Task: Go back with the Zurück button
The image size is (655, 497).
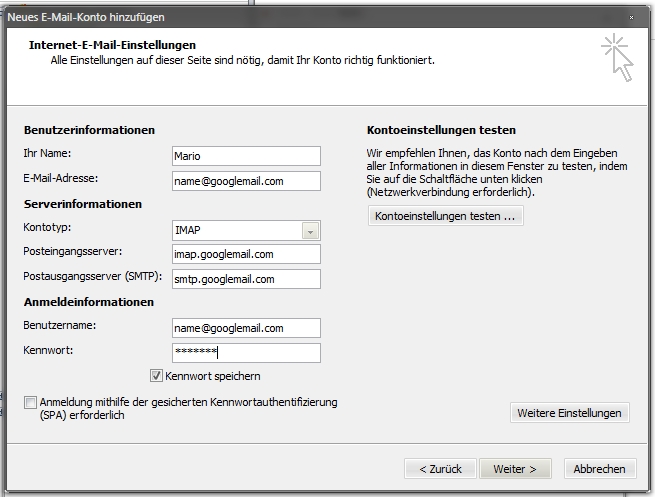Action: tap(439, 468)
